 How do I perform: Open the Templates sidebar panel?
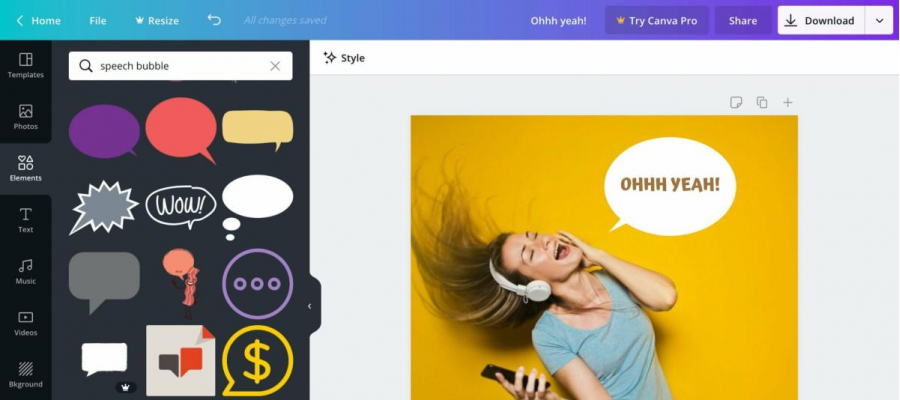(25, 65)
